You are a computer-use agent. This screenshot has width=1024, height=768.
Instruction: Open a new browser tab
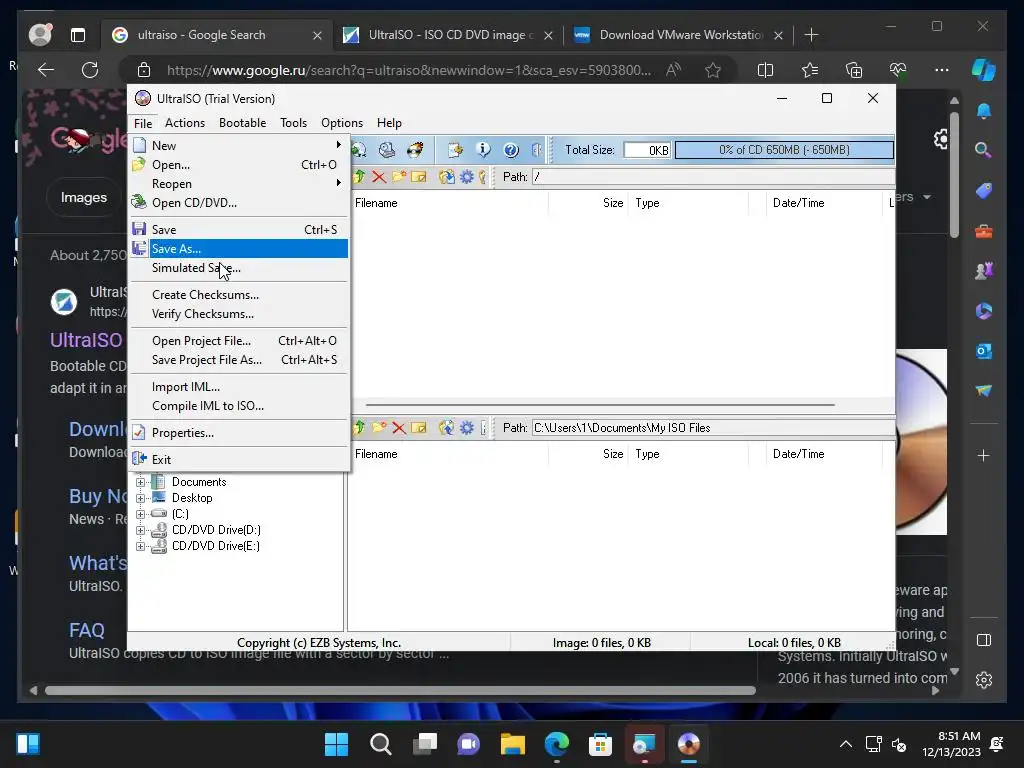[811, 35]
